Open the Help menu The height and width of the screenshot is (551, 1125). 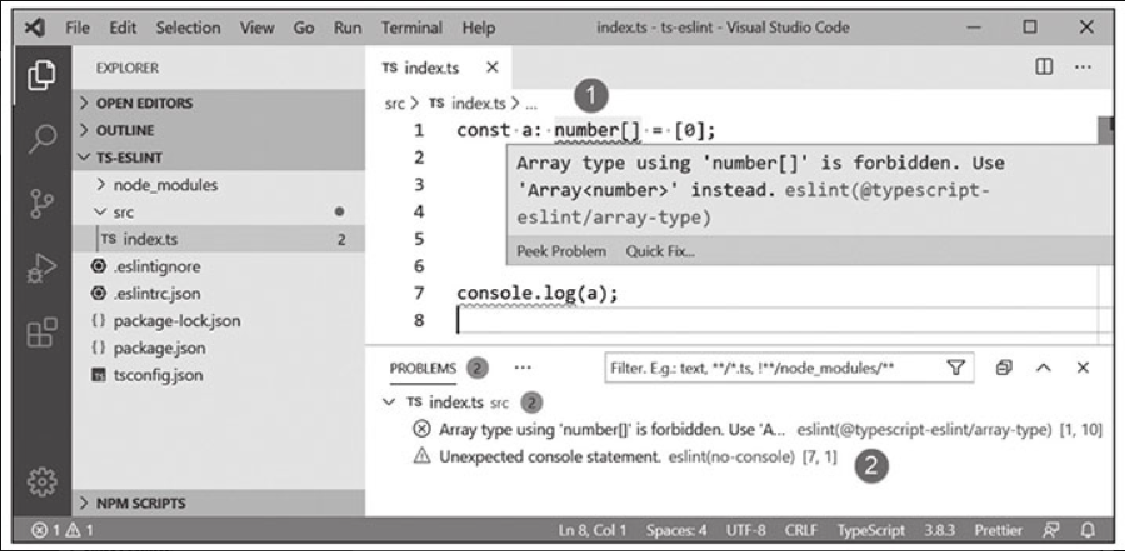coord(479,28)
